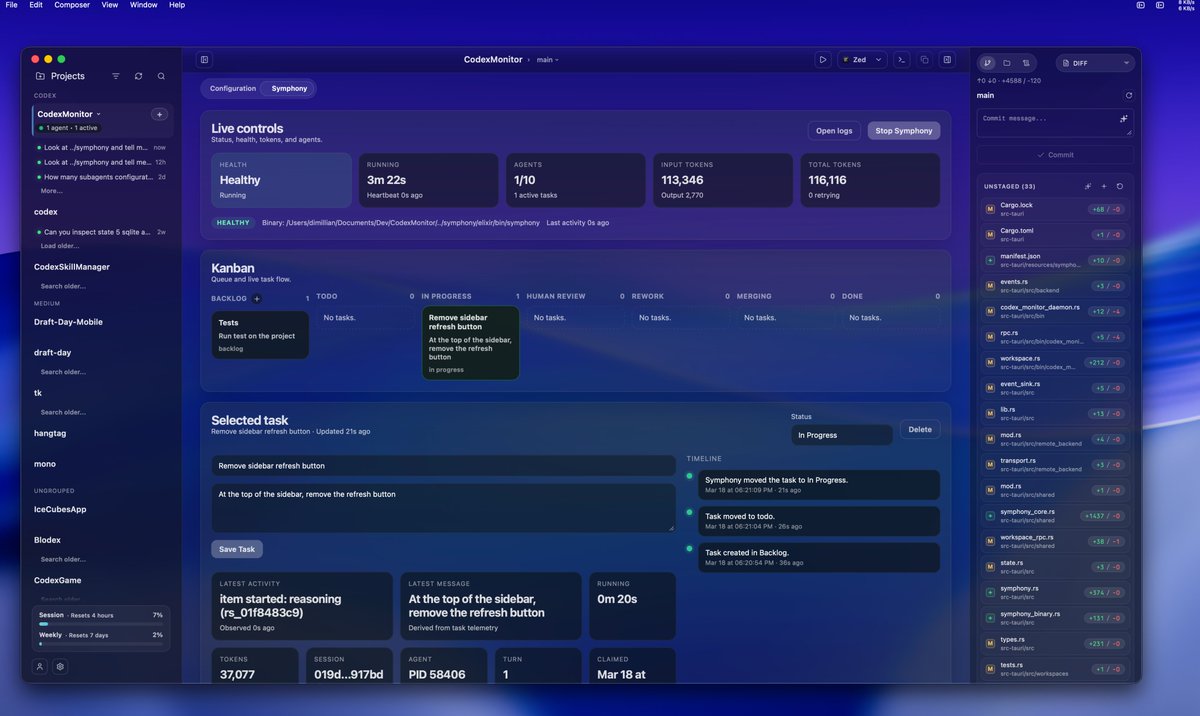The height and width of the screenshot is (716, 1200).
Task: Discard all unstaged changes icon
Action: 1120,186
